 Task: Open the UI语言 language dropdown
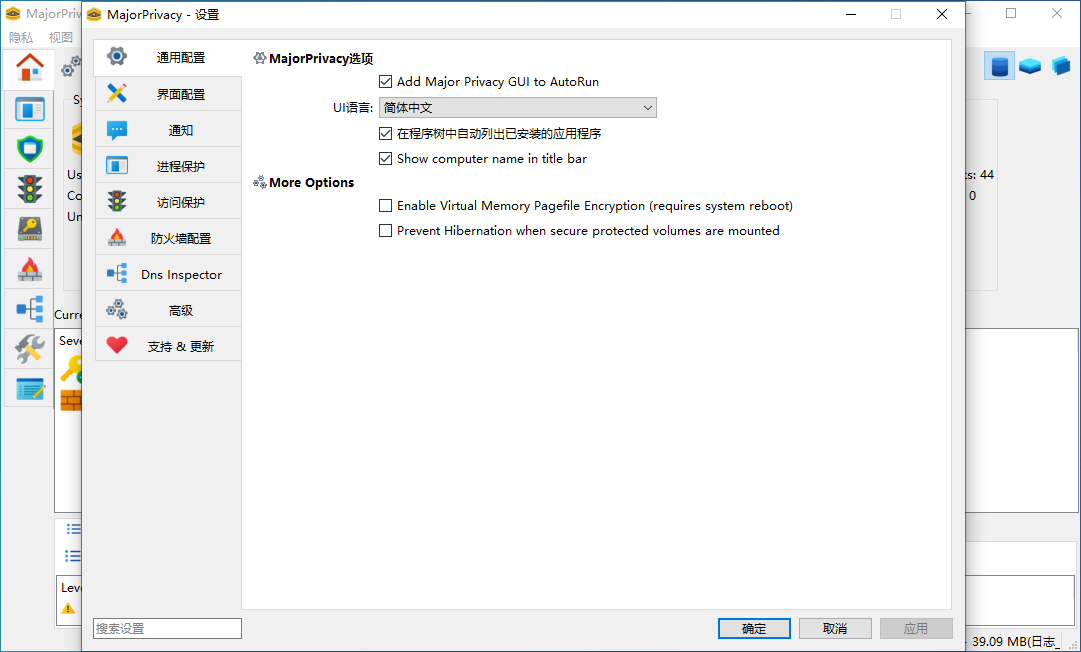(518, 108)
